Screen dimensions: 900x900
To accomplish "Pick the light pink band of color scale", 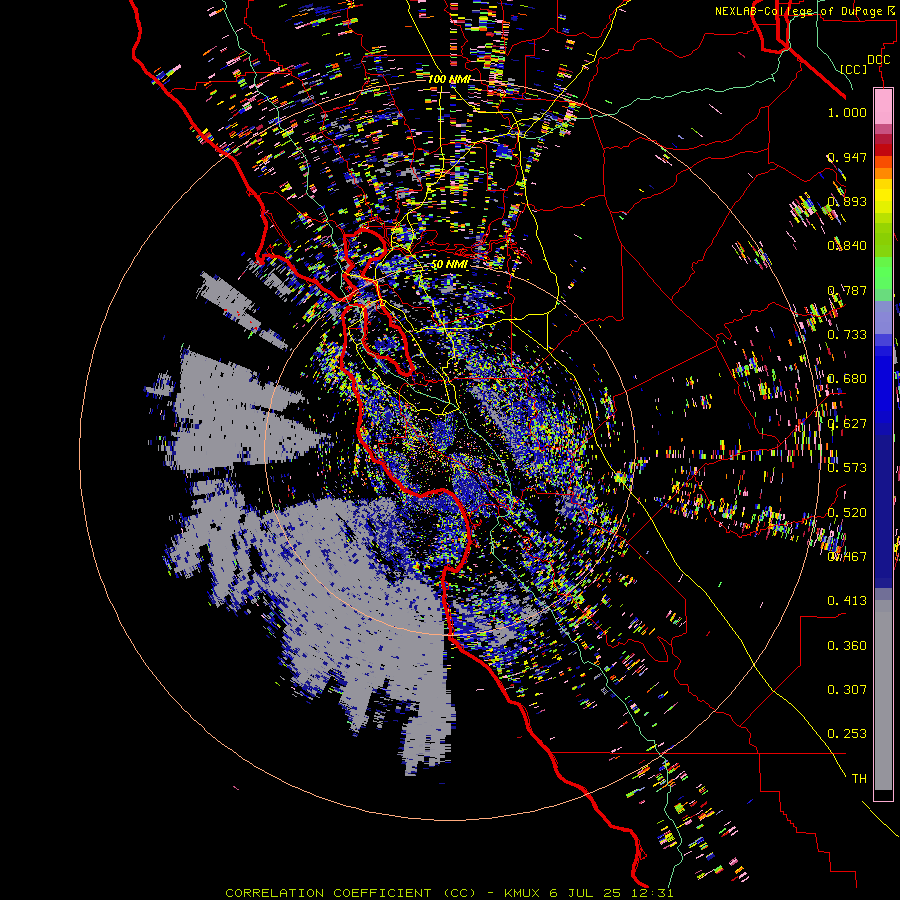I will click(883, 106).
